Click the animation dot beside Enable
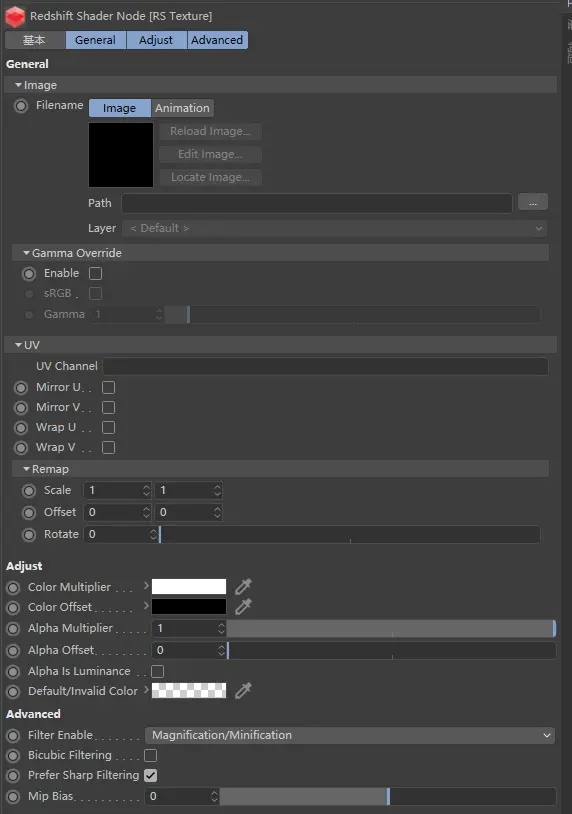 (x=29, y=274)
